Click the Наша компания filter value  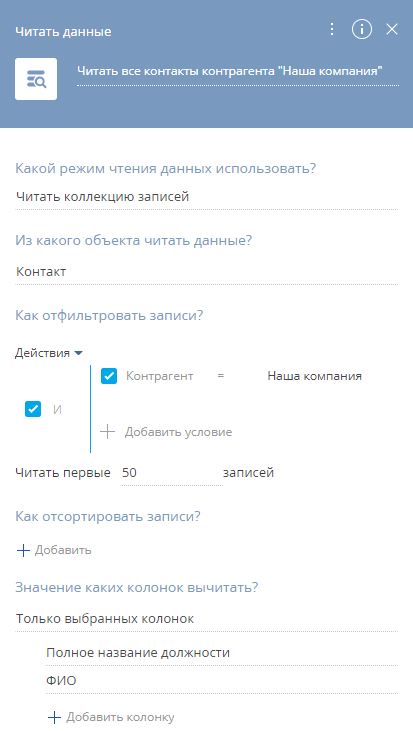point(315,376)
